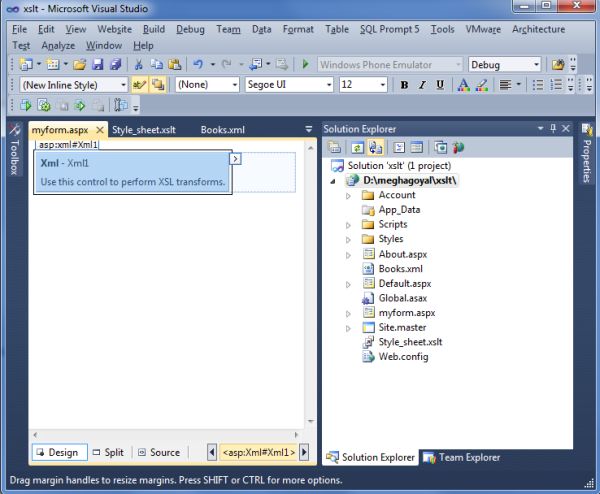Cut selection with the scissors icon

click(x=139, y=64)
